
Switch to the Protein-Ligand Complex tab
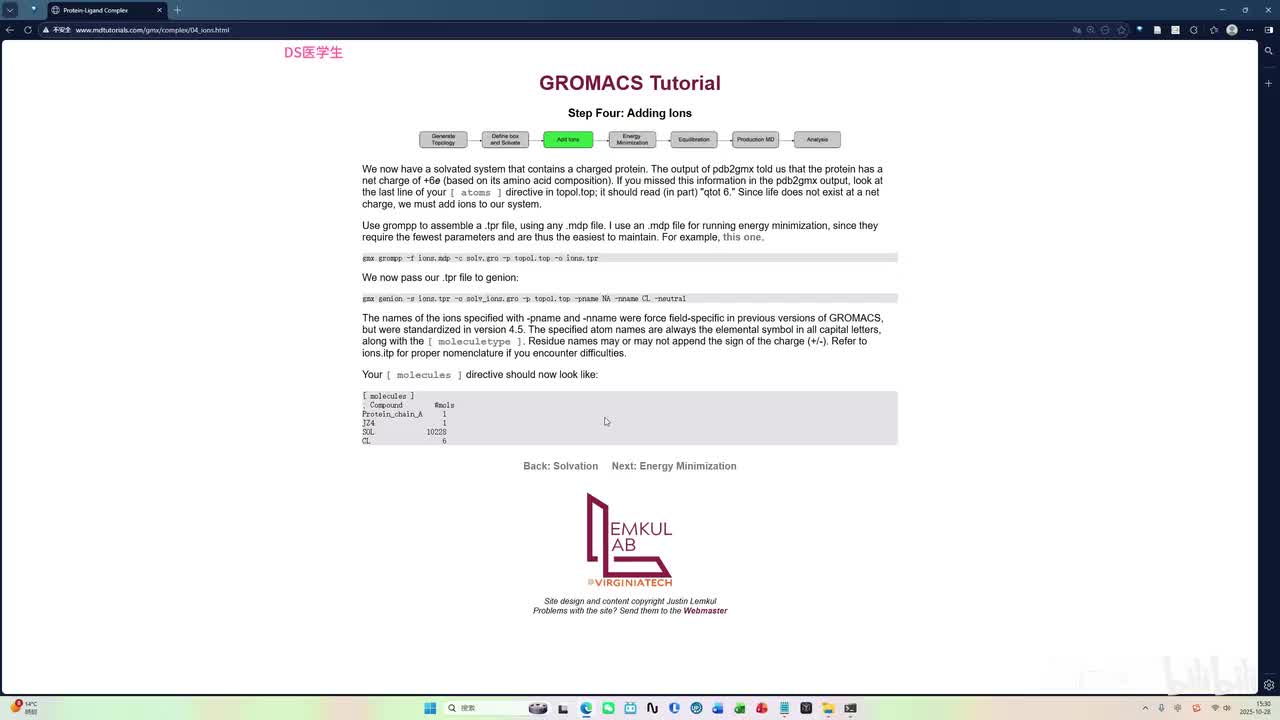(x=106, y=10)
